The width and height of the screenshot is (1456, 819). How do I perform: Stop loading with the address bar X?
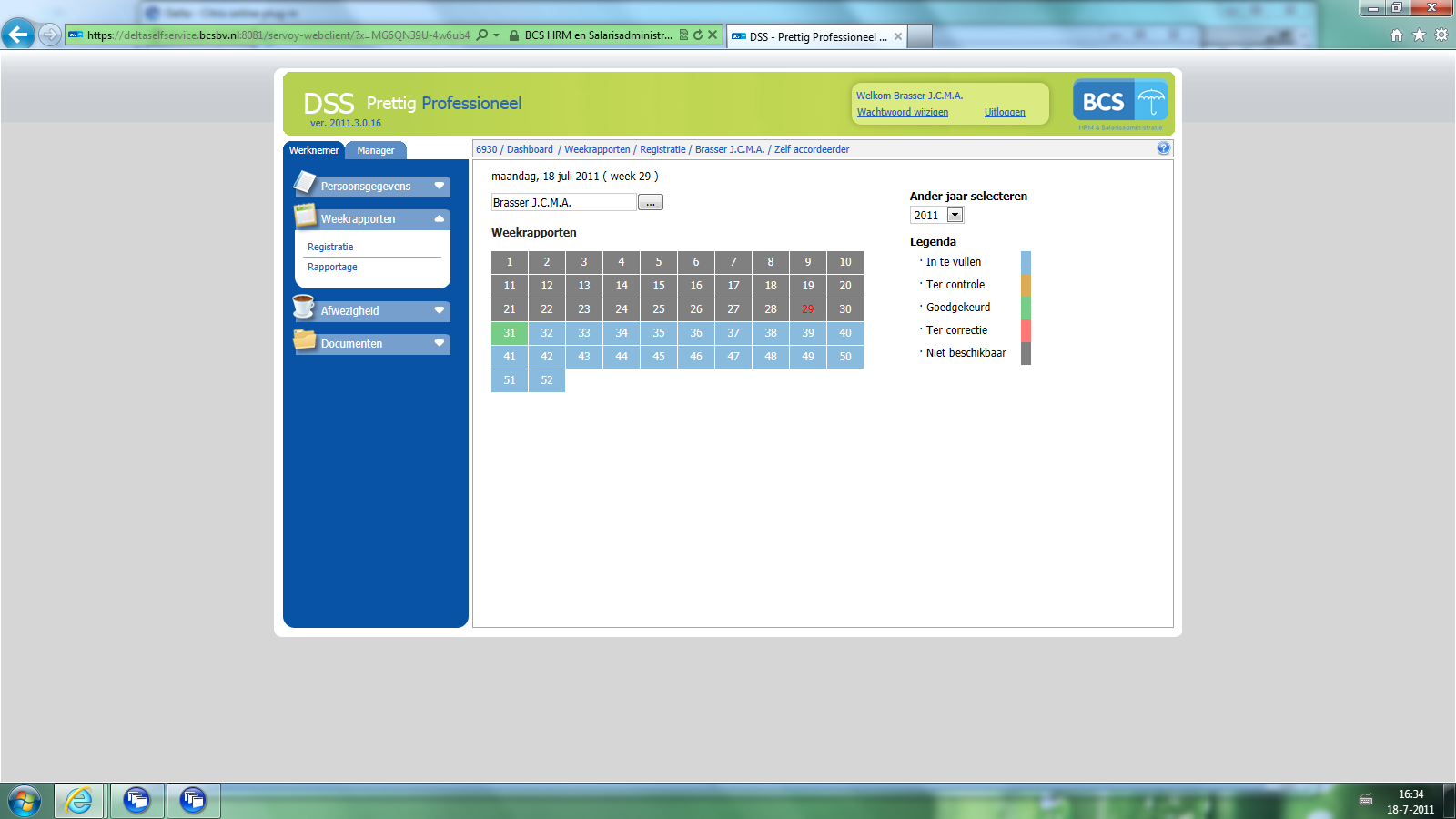(713, 35)
